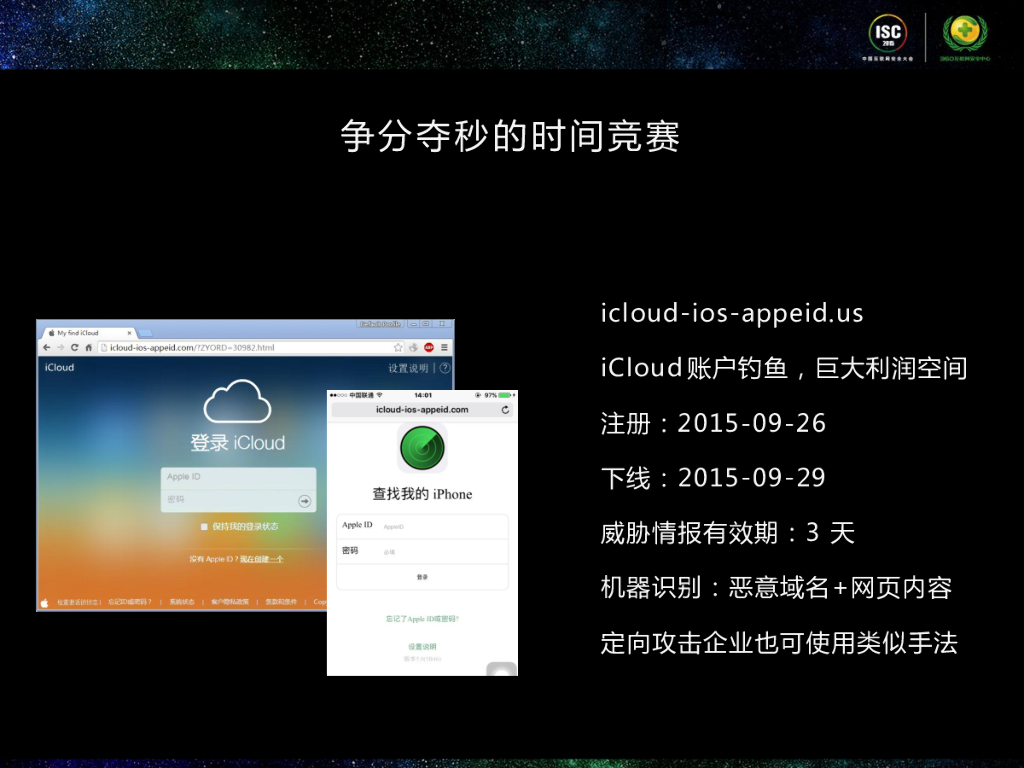The image size is (1024, 768).
Task: Click the Apple logo in the page footer
Action: pos(44,602)
